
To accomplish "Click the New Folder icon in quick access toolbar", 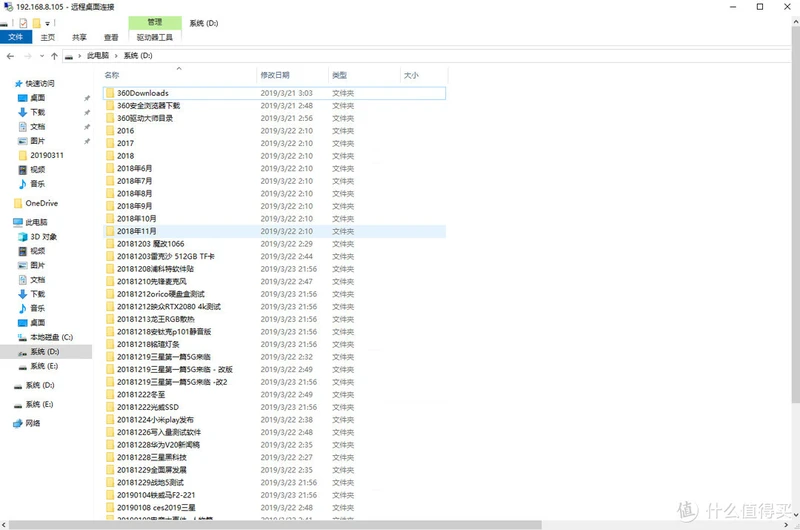I will pos(37,21).
